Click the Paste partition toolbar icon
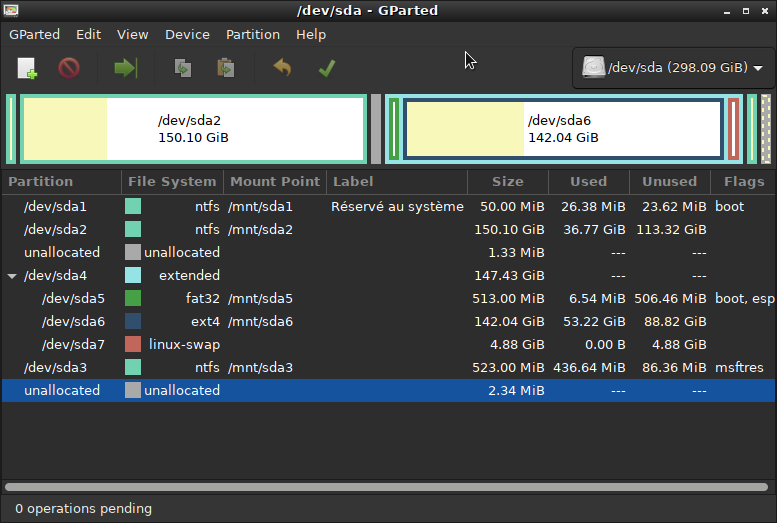Screen dimensions: 777x523 225,68
